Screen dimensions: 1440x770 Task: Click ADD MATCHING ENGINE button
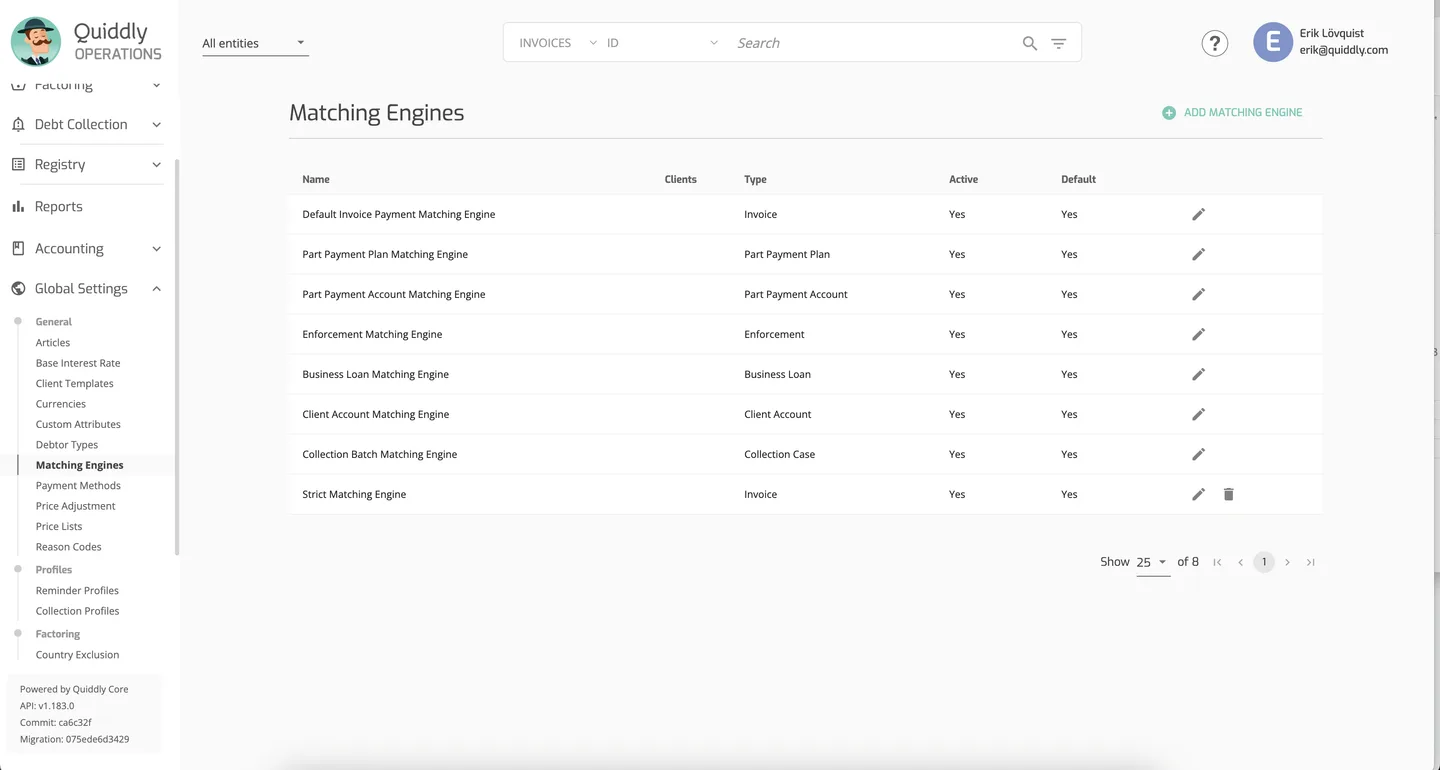click(x=1232, y=113)
